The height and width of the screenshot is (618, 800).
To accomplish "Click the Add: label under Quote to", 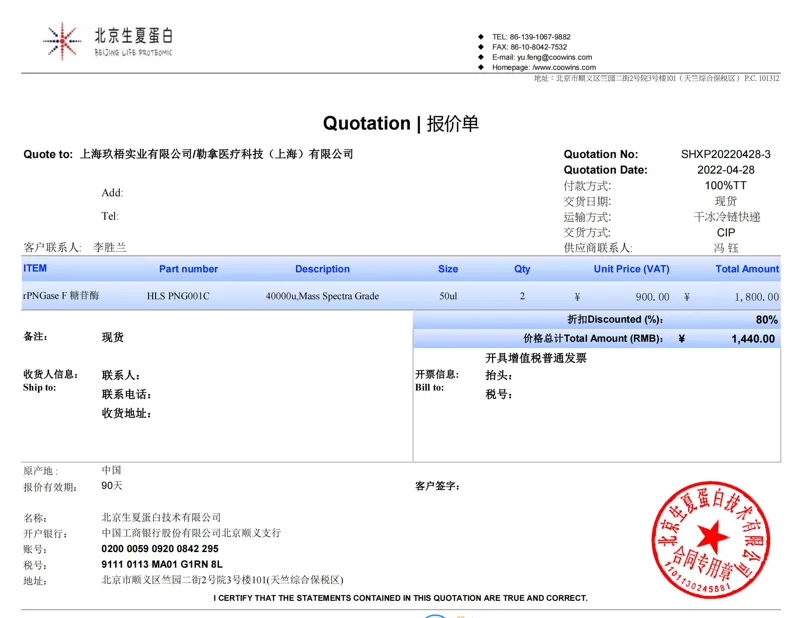I will click(x=112, y=193).
